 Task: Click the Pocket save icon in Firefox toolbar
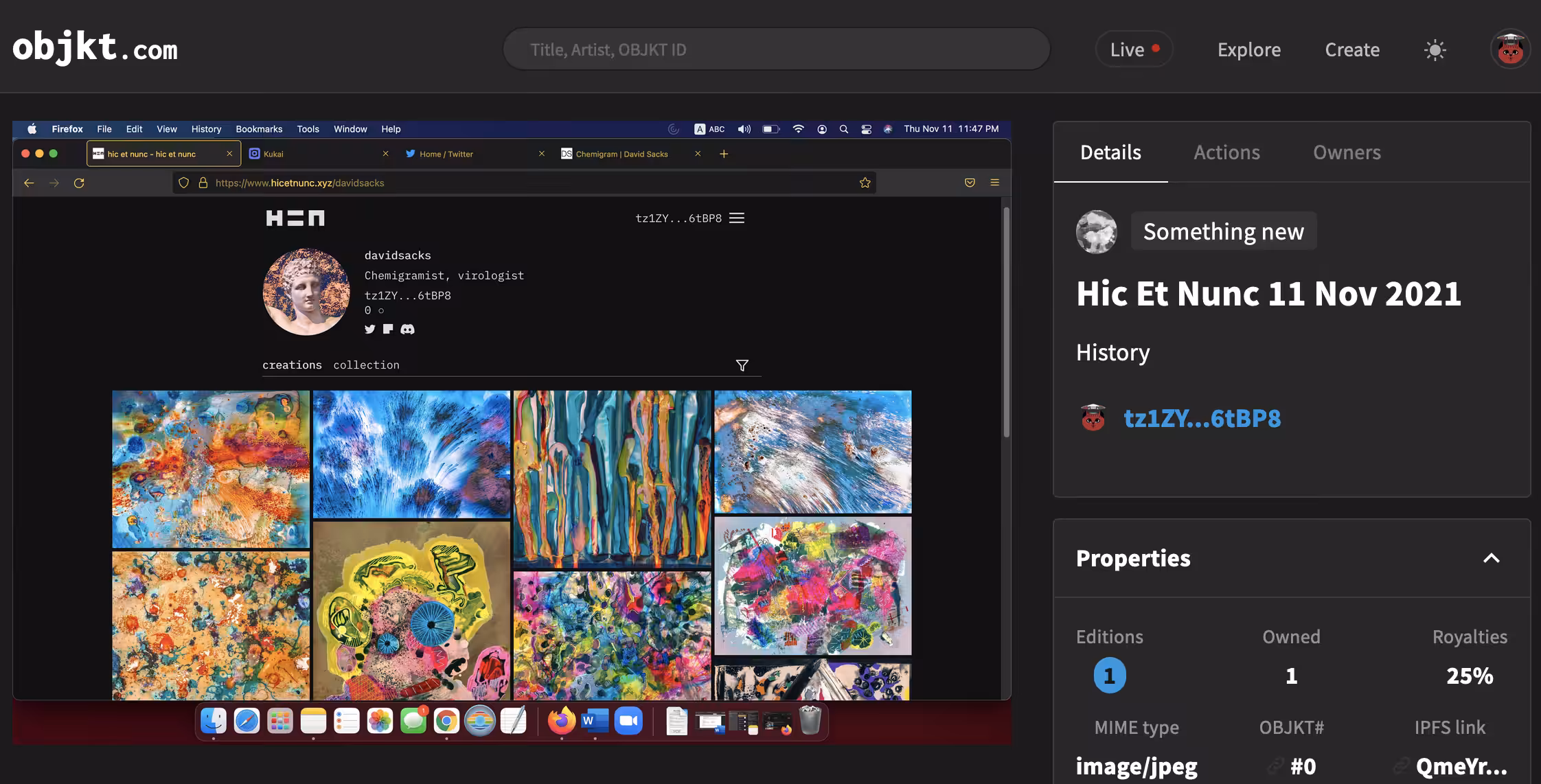point(970,183)
